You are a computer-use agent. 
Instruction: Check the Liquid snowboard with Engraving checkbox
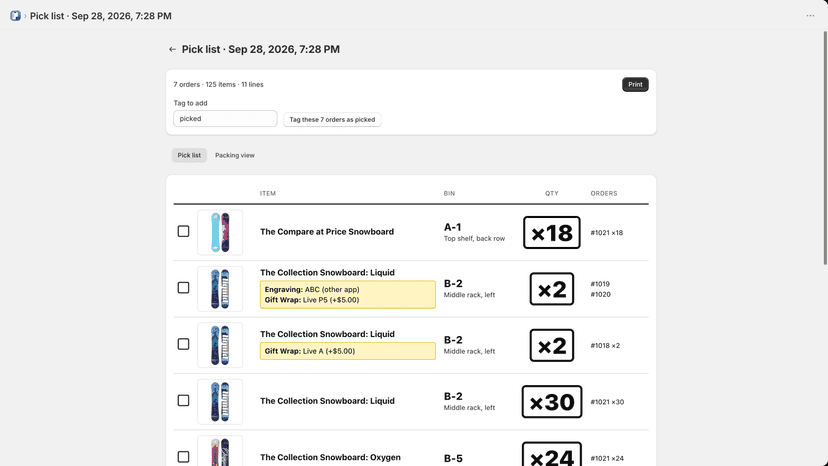pyautogui.click(x=183, y=288)
